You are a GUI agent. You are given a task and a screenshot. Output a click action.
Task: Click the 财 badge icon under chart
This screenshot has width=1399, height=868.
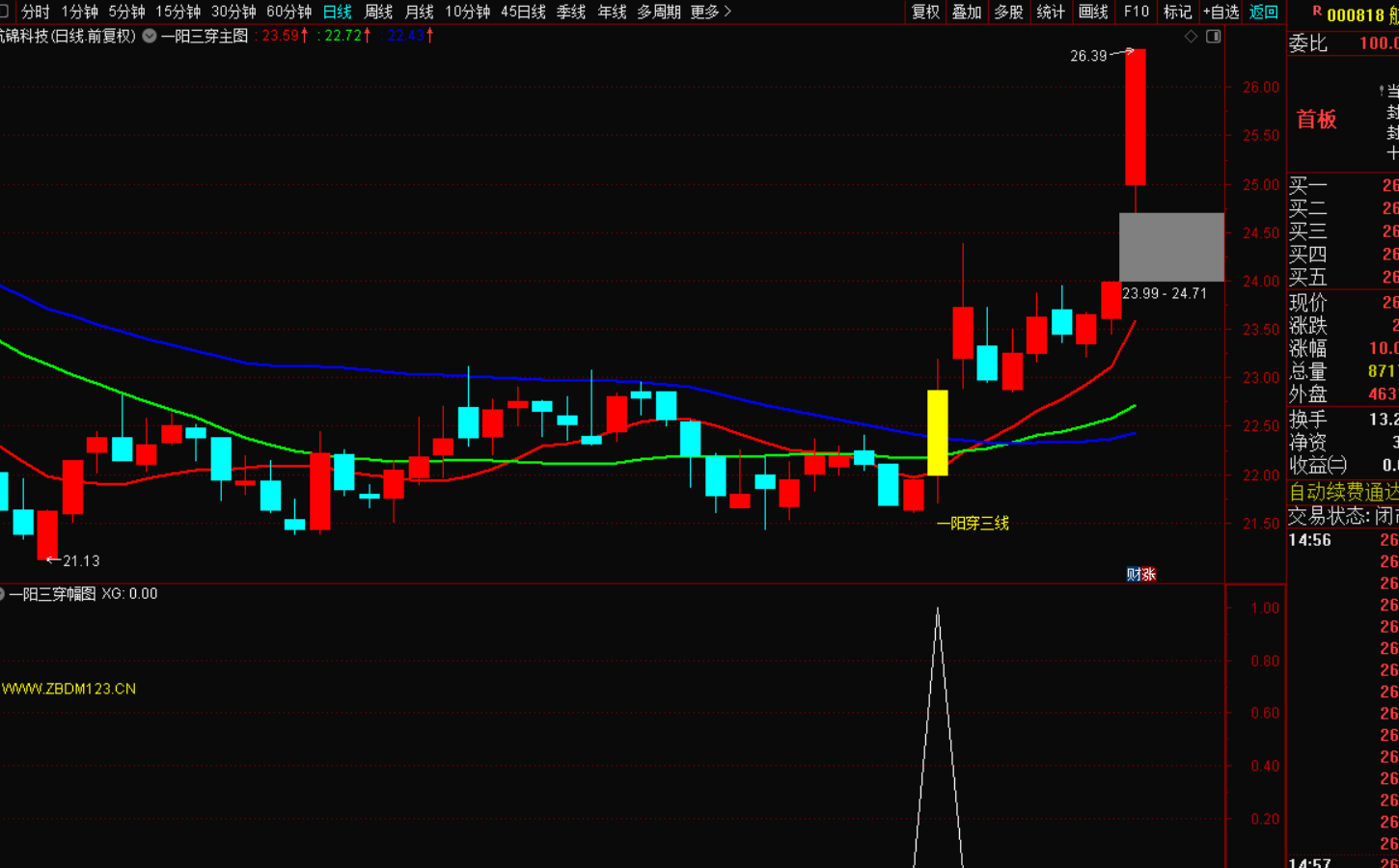(x=1134, y=575)
